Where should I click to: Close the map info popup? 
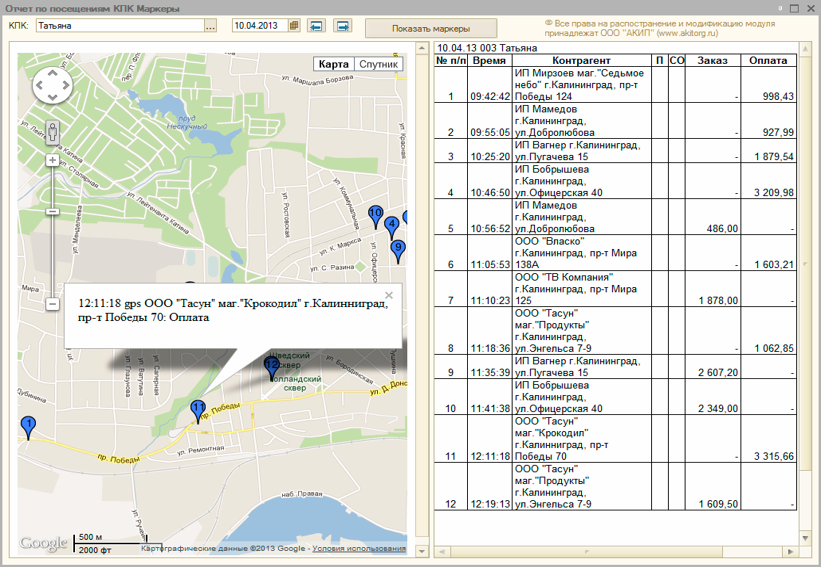(x=389, y=295)
